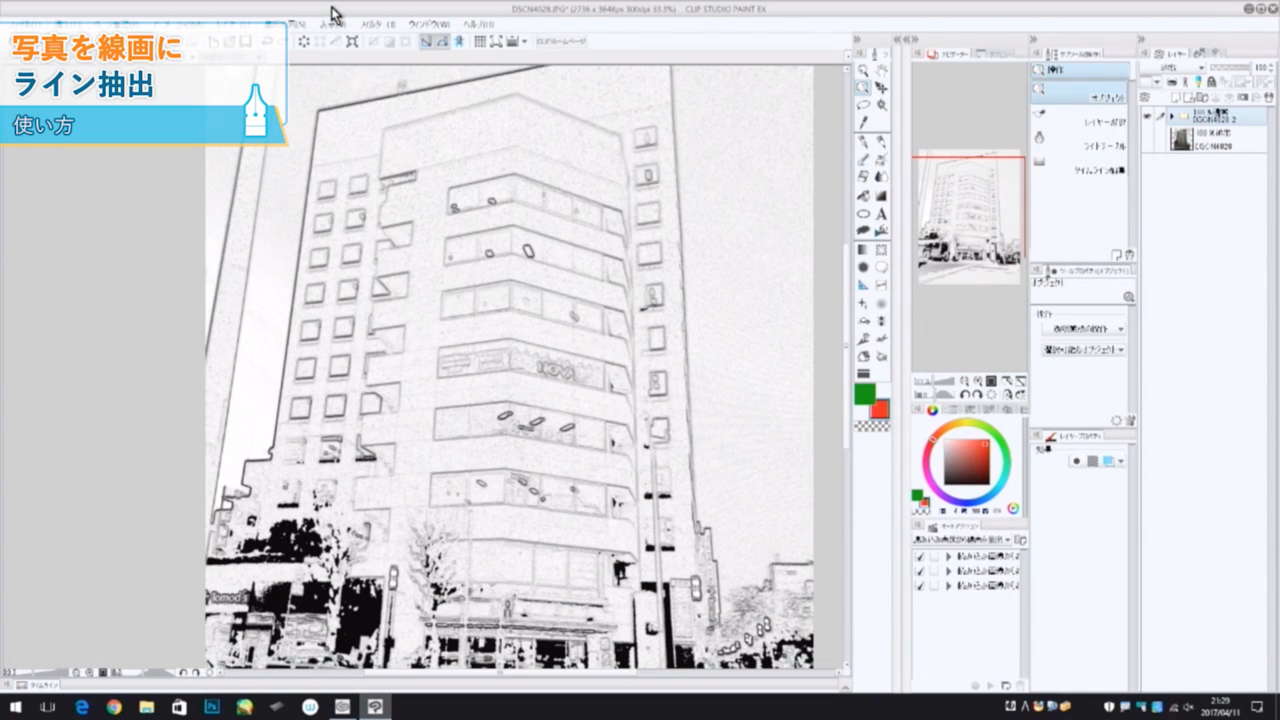Select the Text tool
1280x720 pixels.
[881, 213]
